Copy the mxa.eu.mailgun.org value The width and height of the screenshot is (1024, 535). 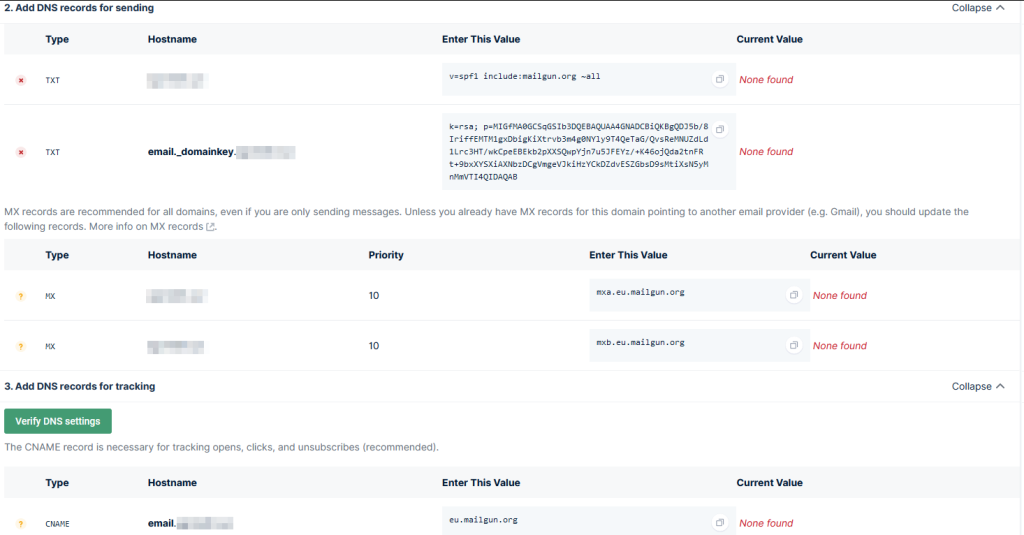tap(793, 295)
